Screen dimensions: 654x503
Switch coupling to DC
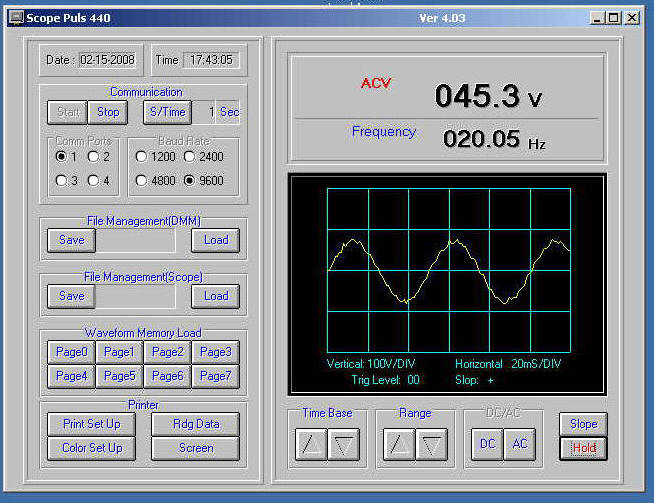pyautogui.click(x=487, y=445)
